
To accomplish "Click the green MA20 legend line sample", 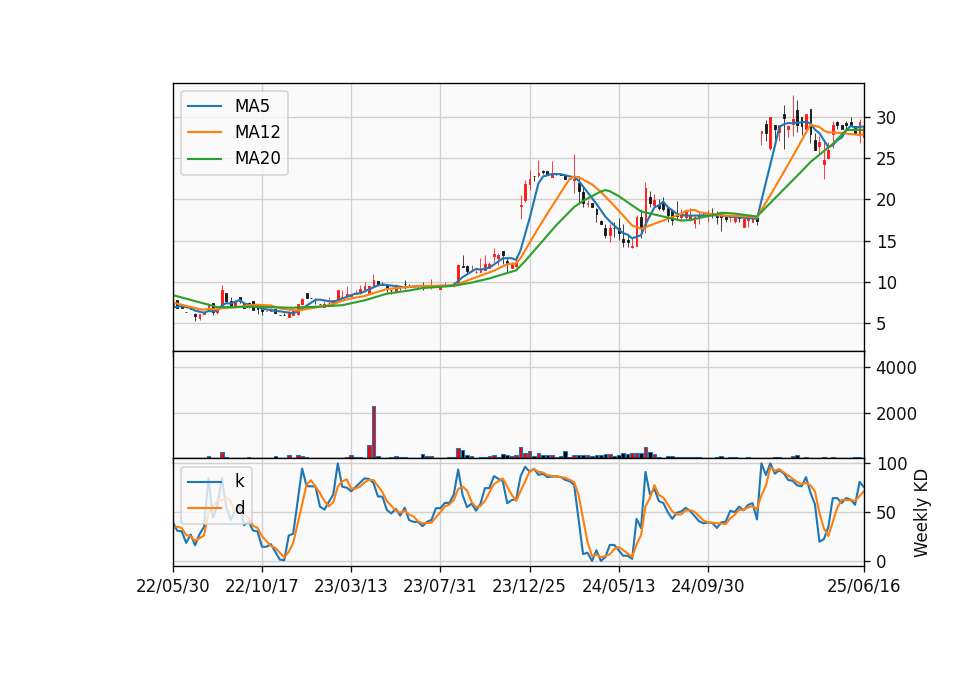I will (x=204, y=159).
